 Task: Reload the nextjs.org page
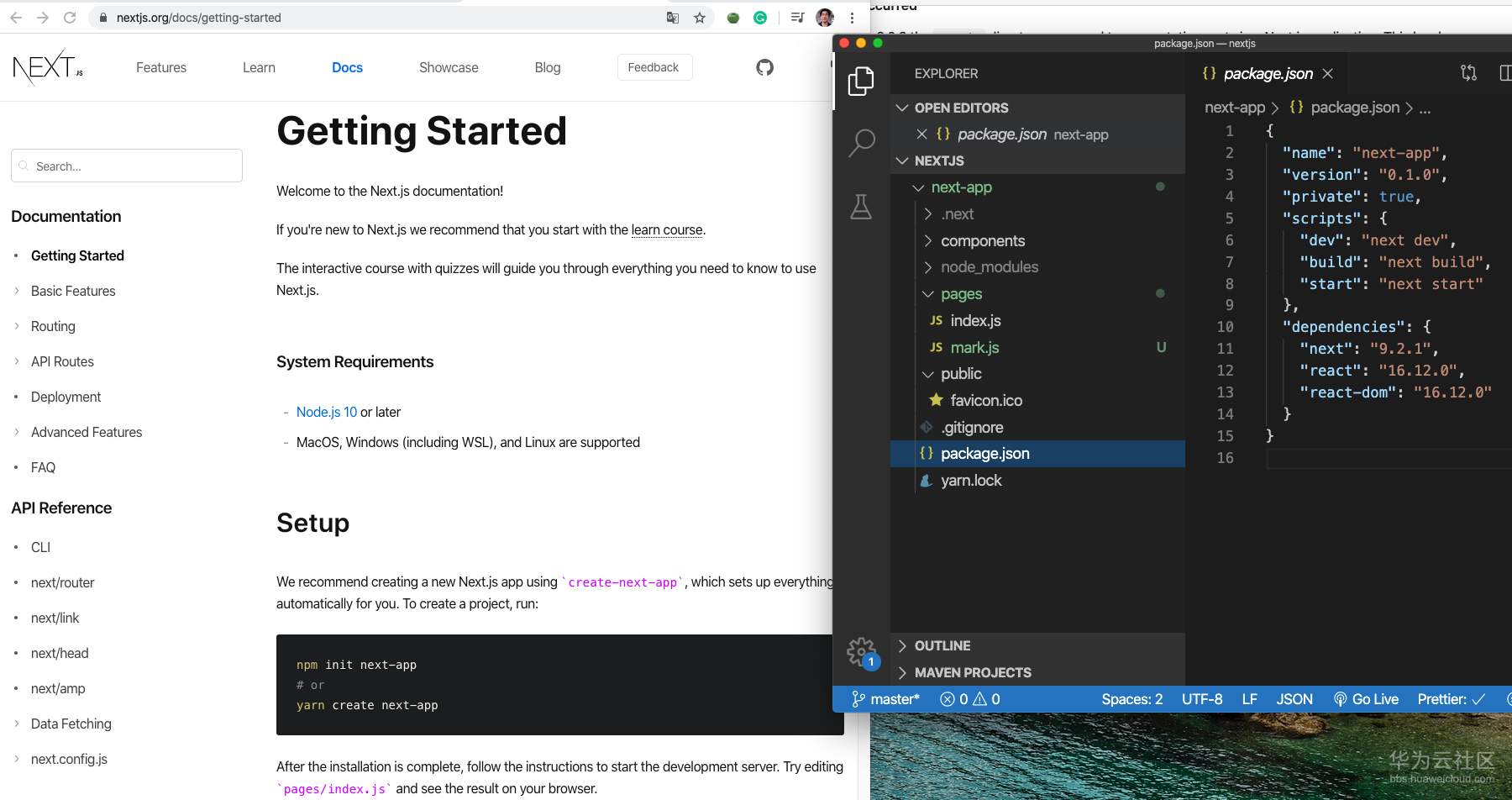click(x=70, y=18)
